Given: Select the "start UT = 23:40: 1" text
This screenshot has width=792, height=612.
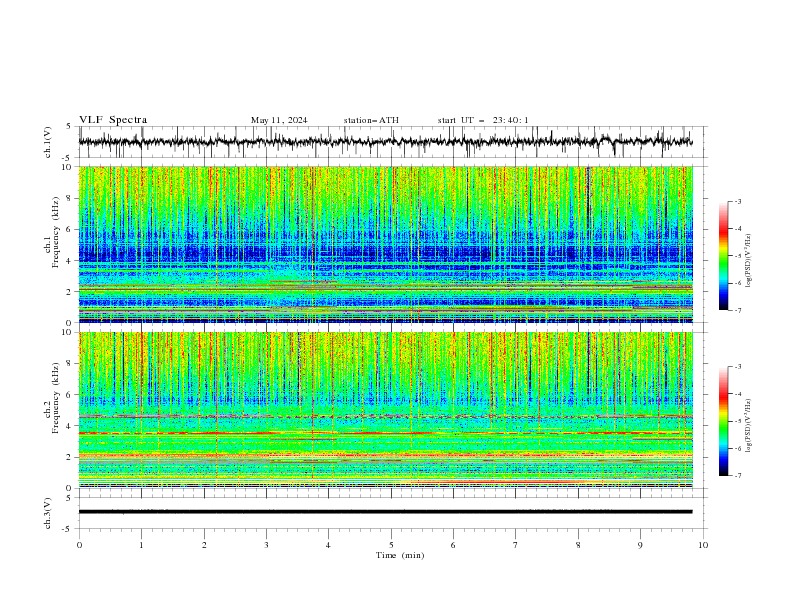Looking at the screenshot, I should 483,120.
